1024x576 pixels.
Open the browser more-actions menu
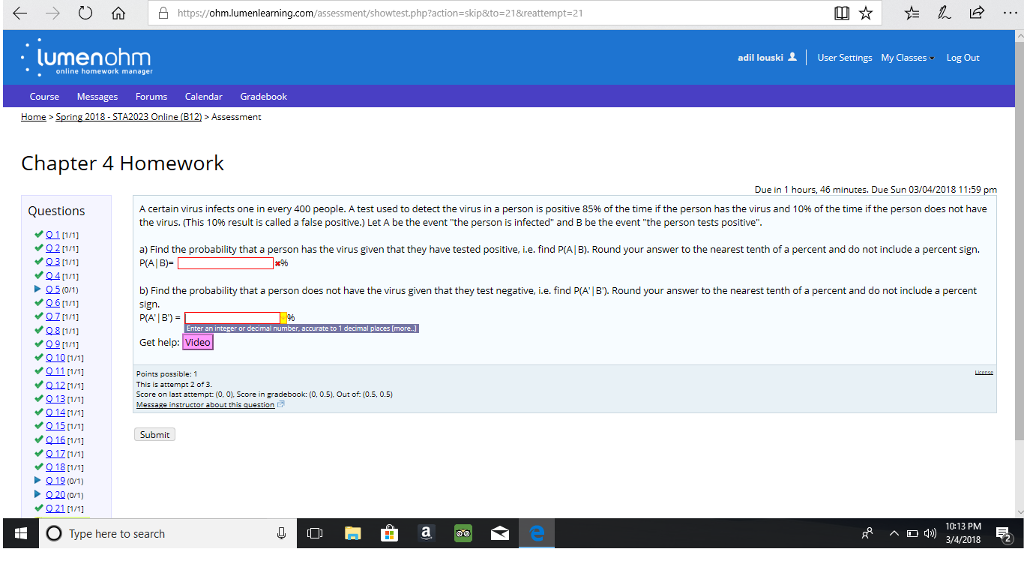(1012, 14)
